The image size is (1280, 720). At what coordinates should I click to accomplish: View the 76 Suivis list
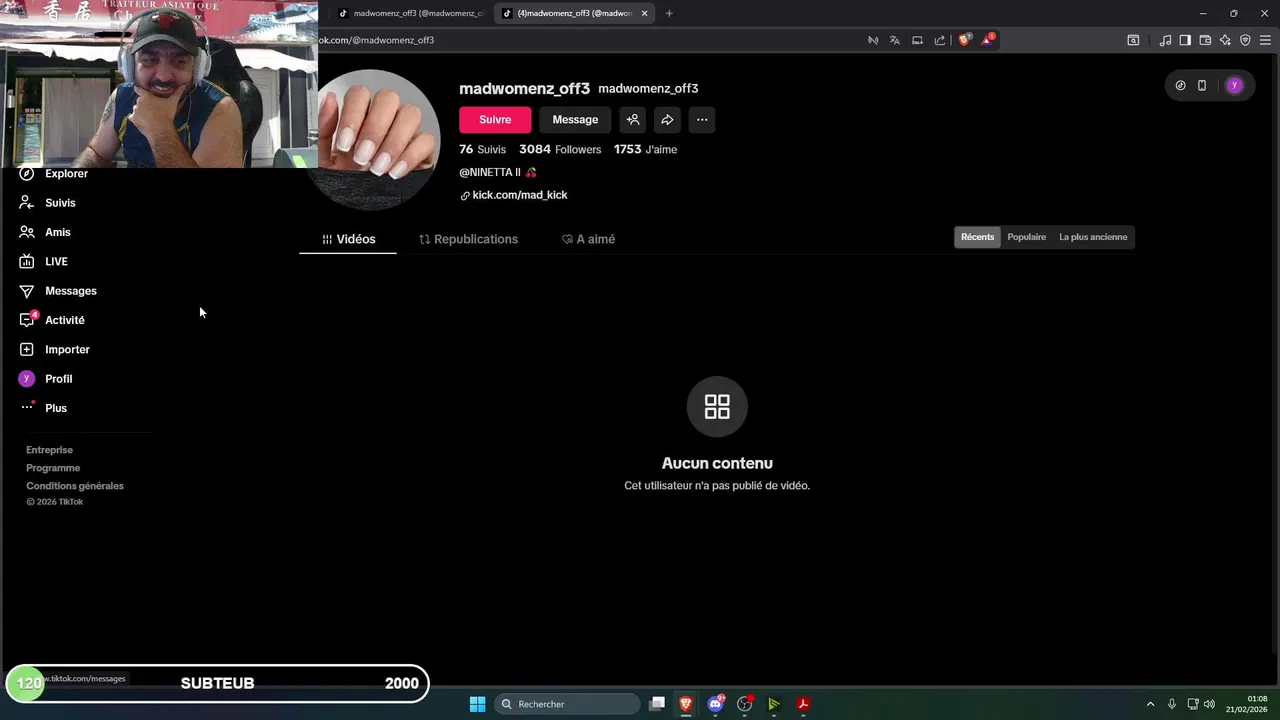click(x=482, y=149)
